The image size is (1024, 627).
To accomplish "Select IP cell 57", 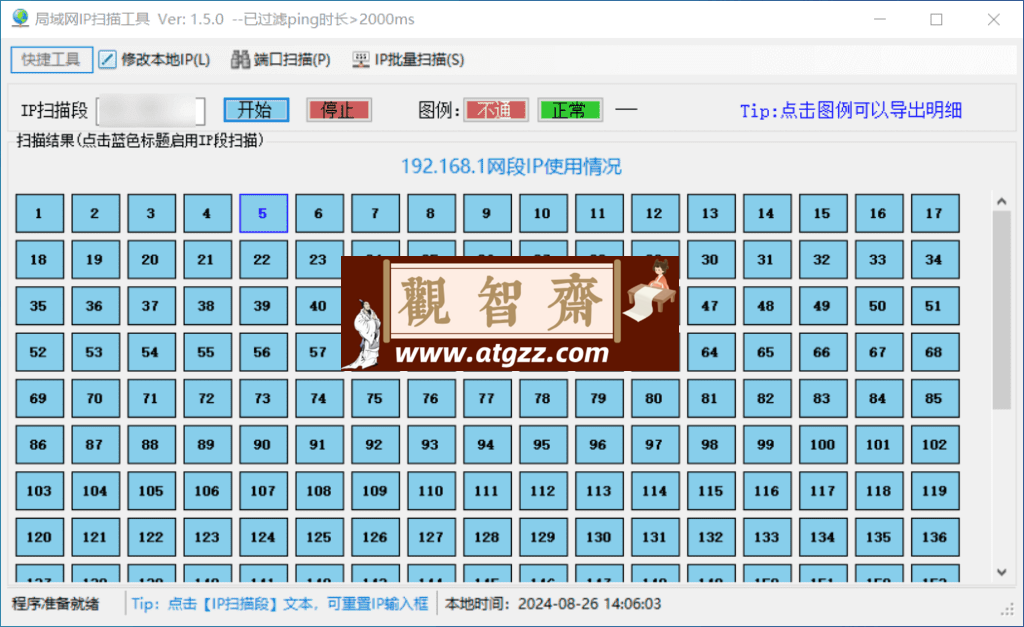I will click(318, 352).
